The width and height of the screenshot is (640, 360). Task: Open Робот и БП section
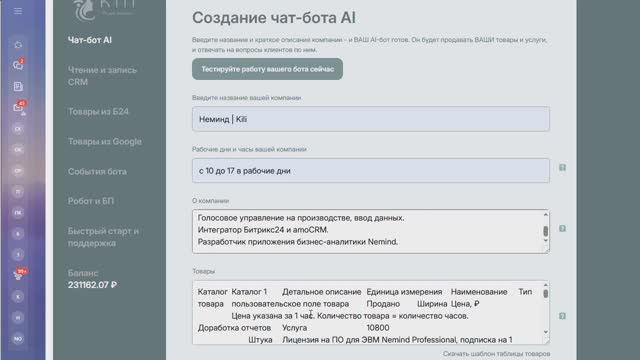[x=91, y=201]
